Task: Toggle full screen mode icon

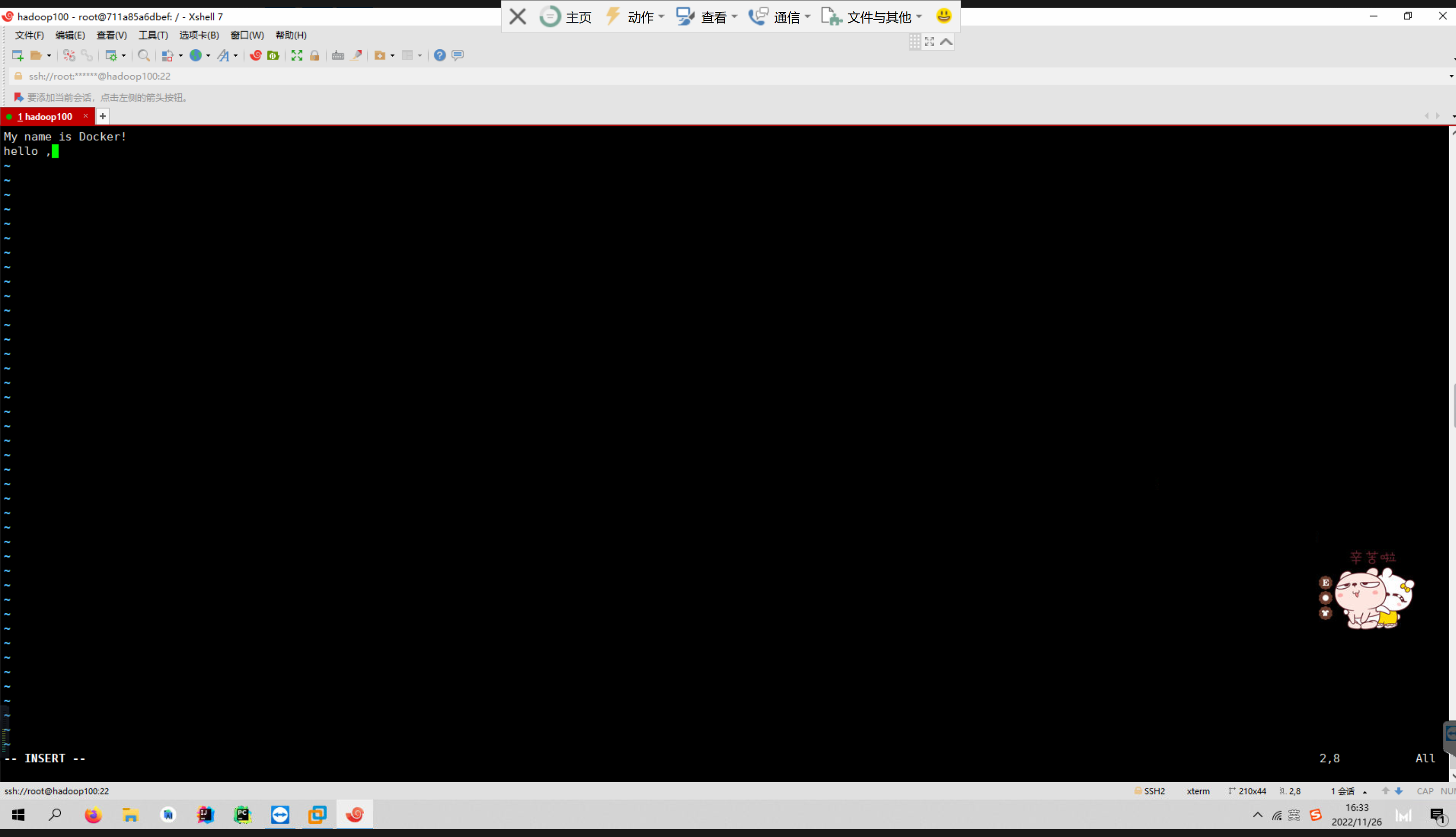Action: point(296,55)
